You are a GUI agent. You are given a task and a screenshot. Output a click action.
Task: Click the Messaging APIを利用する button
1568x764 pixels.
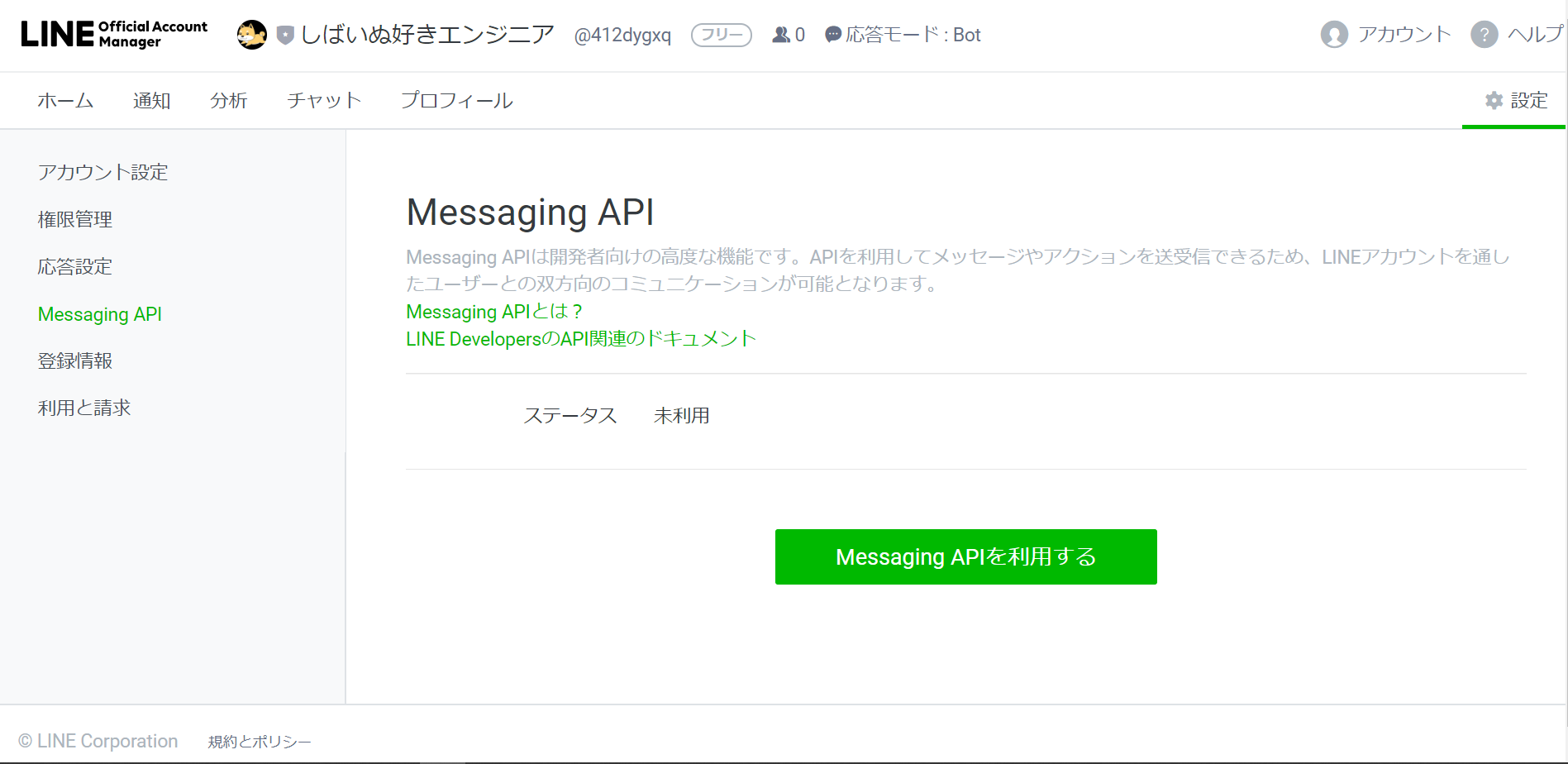tap(966, 556)
